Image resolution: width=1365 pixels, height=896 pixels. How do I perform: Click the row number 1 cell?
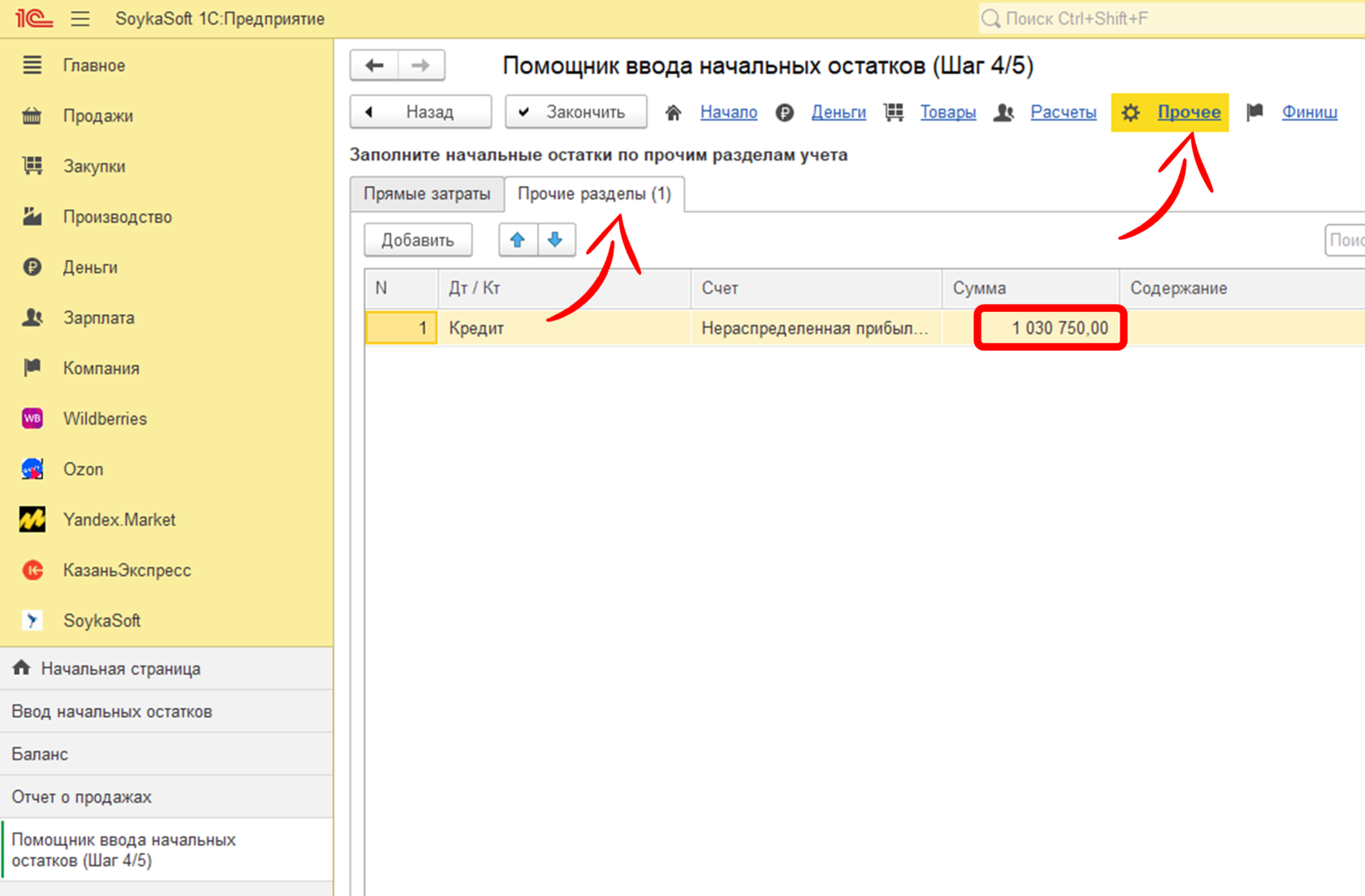401,328
